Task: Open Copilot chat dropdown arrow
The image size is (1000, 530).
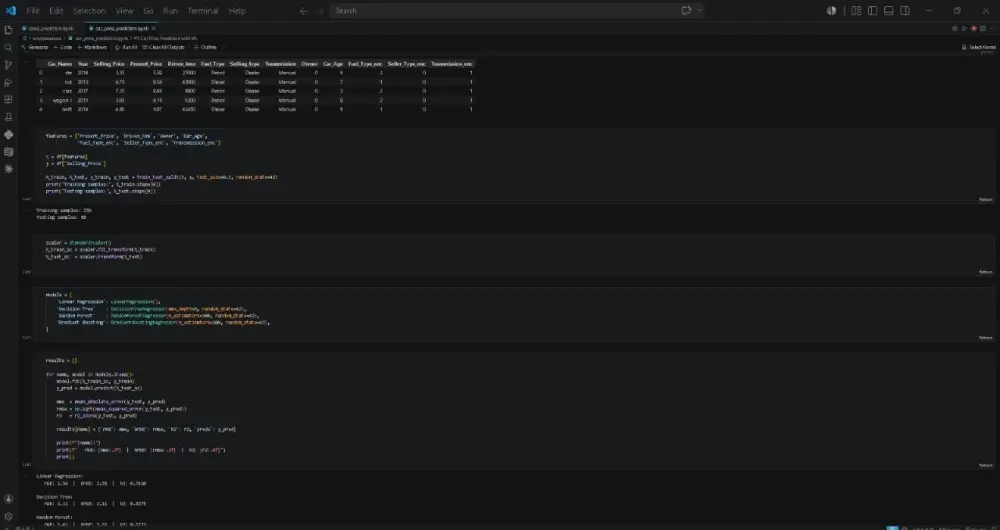Action: 700,11
